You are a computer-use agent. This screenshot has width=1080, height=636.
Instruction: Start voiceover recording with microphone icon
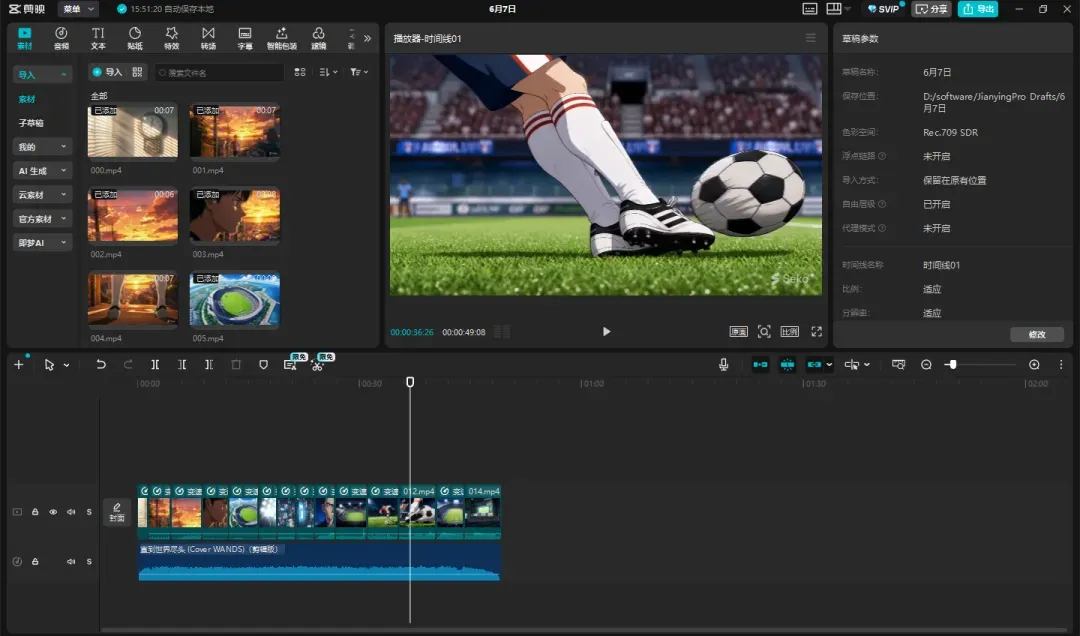(x=723, y=365)
